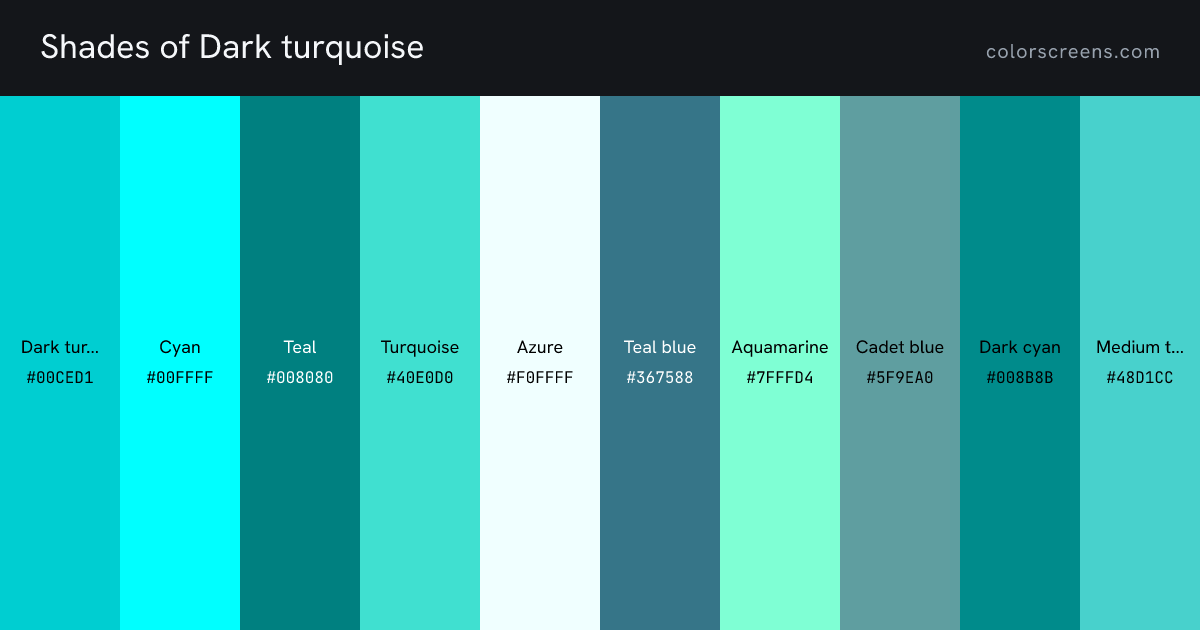1200x630 pixels.
Task: Click the 'Azure' color name label
Action: [540, 347]
